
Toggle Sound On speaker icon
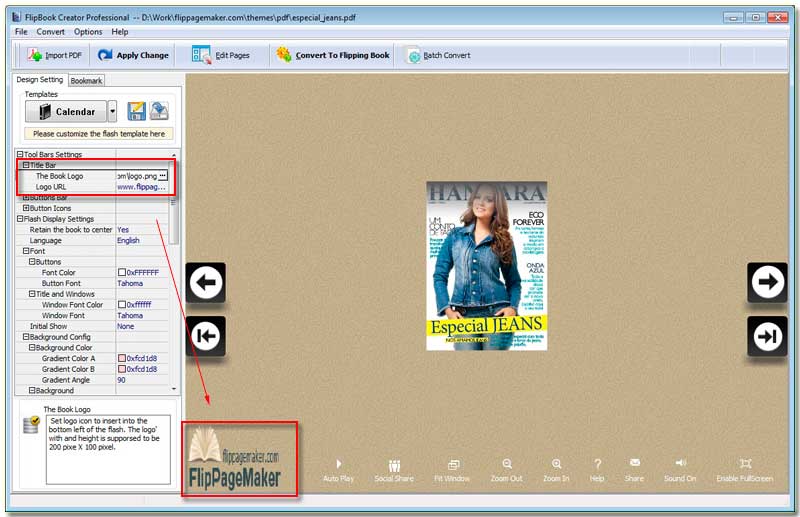[681, 462]
